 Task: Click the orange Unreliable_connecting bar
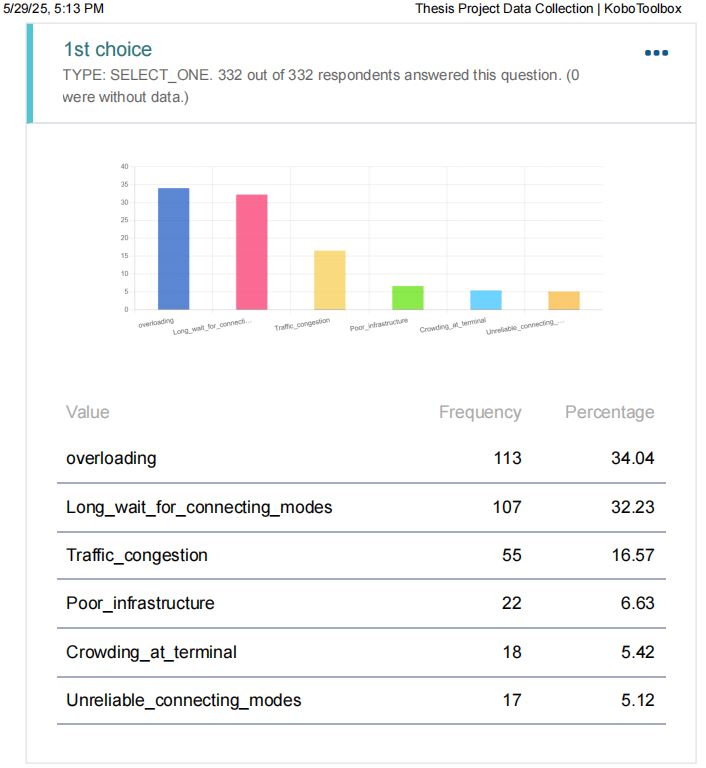click(564, 300)
